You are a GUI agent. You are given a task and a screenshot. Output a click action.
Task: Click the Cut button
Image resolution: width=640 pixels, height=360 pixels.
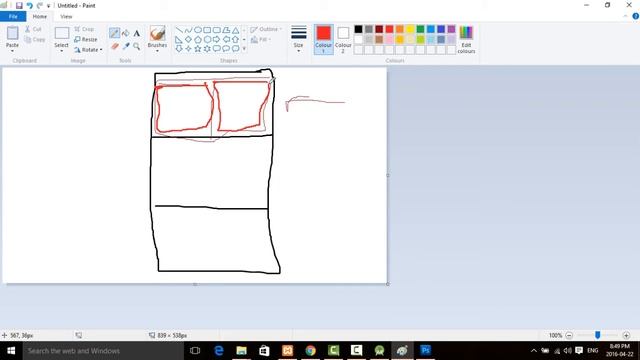click(x=33, y=29)
